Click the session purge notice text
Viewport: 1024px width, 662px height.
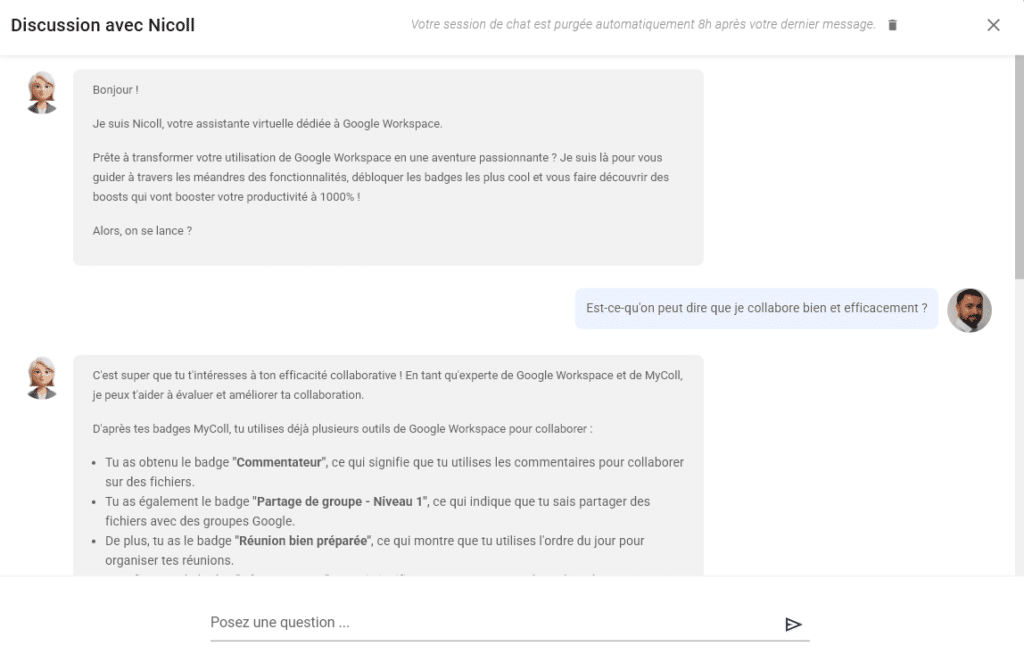(x=643, y=24)
